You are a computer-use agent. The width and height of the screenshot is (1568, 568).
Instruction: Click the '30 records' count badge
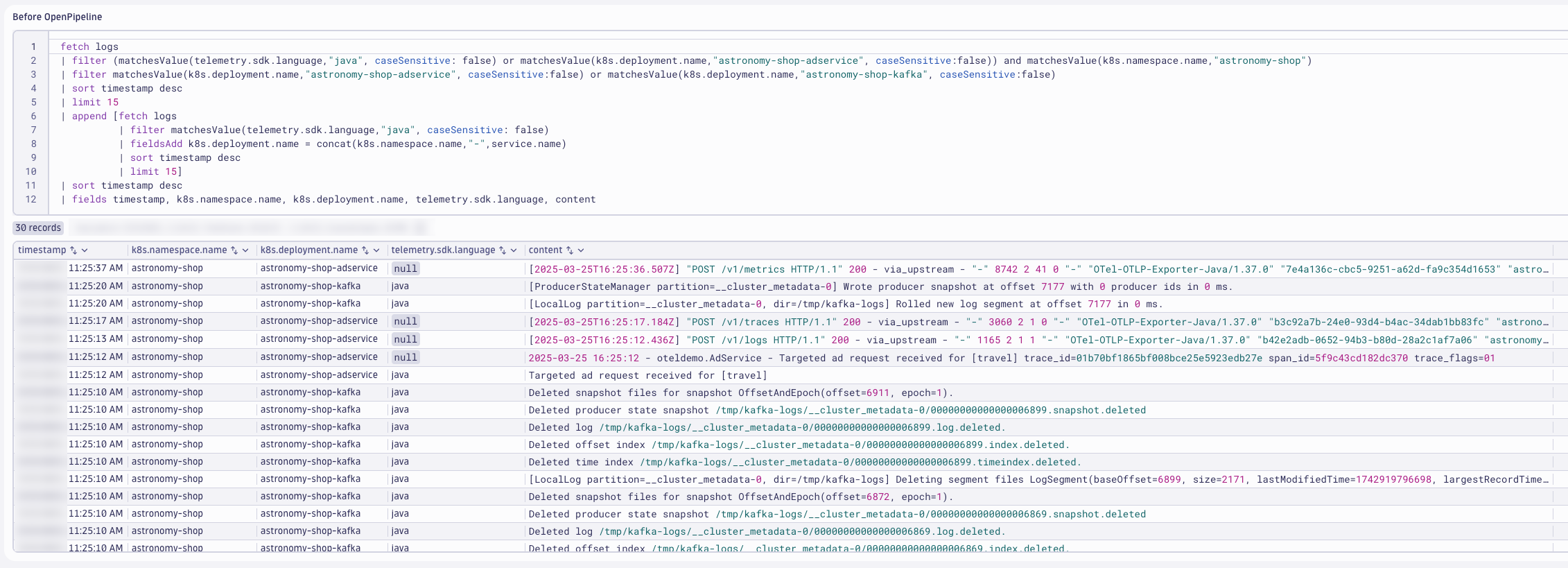click(x=38, y=227)
